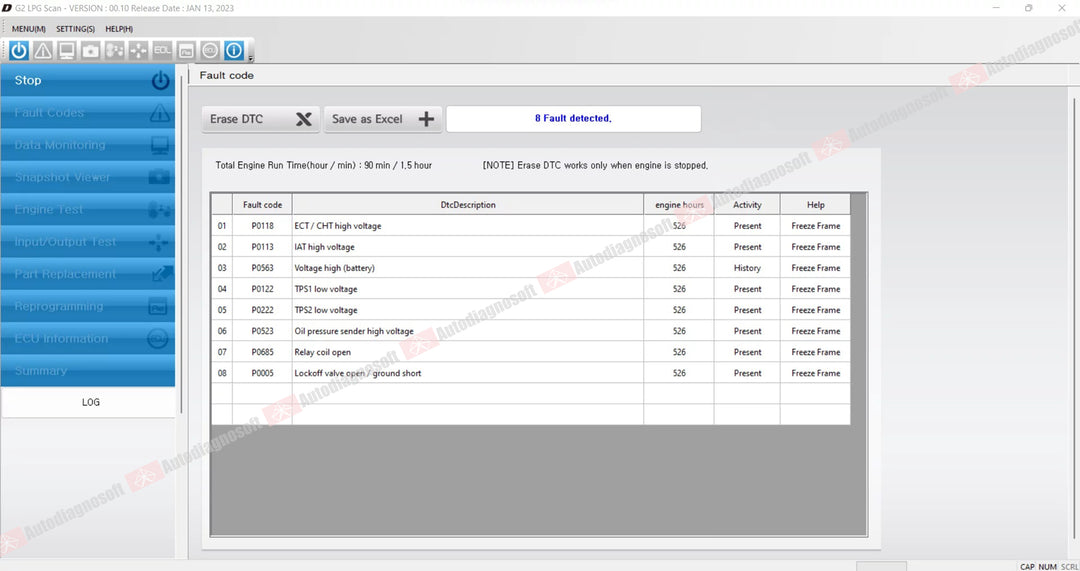Open Freeze Frame for P0563 row

(x=816, y=268)
